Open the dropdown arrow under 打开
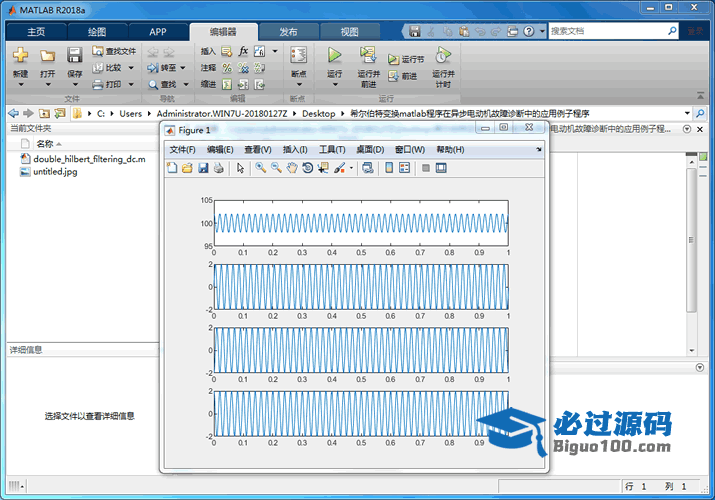Viewport: 715px width, 500px height. coord(48,85)
